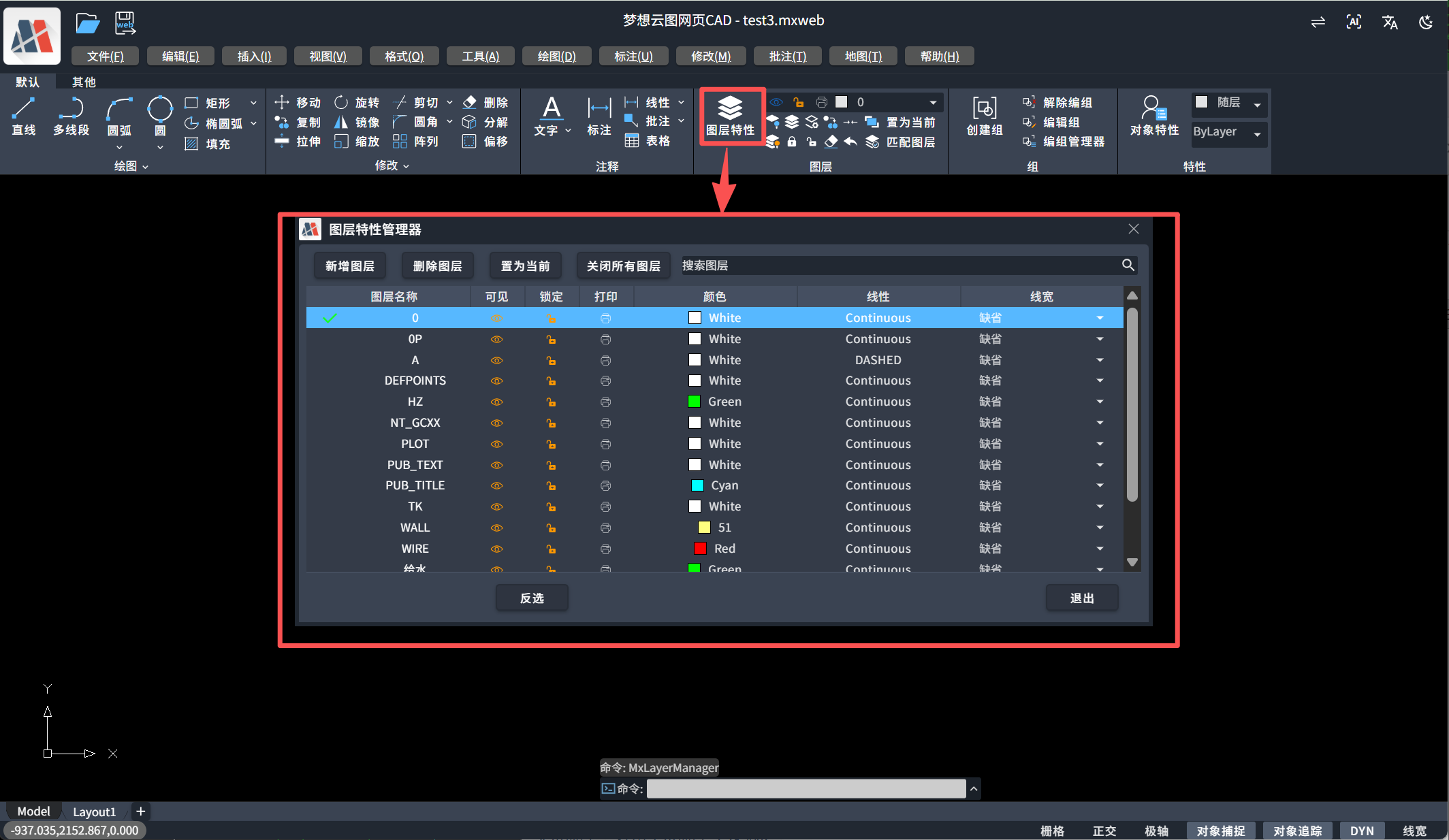Image resolution: width=1449 pixels, height=840 pixels.
Task: Select the Line (直线) drawing tool
Action: point(24,116)
